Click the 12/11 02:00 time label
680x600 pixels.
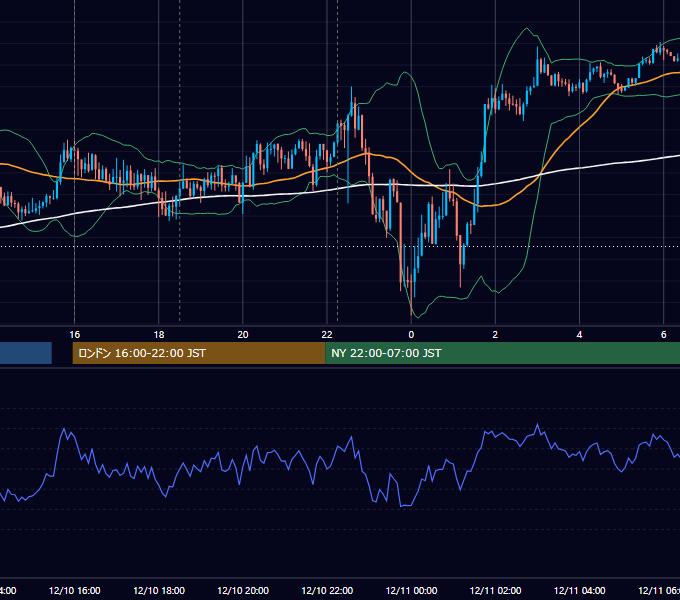pyautogui.click(x=495, y=590)
